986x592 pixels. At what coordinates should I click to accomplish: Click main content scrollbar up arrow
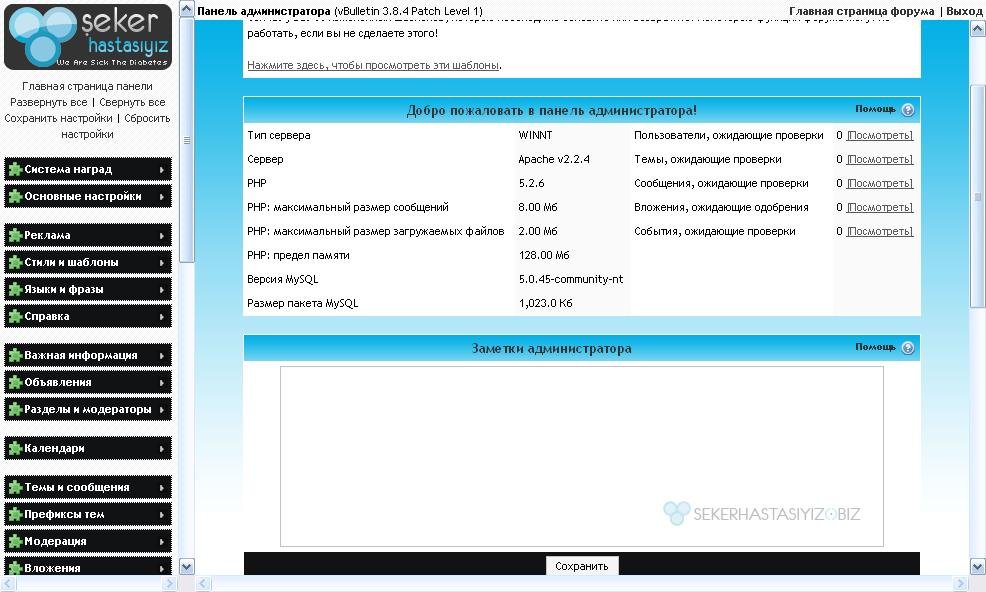click(x=978, y=29)
